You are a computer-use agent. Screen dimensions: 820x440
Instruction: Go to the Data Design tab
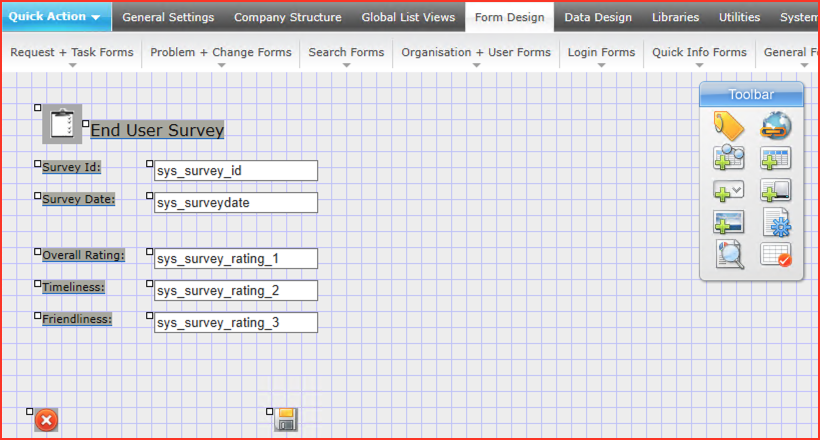click(x=598, y=17)
